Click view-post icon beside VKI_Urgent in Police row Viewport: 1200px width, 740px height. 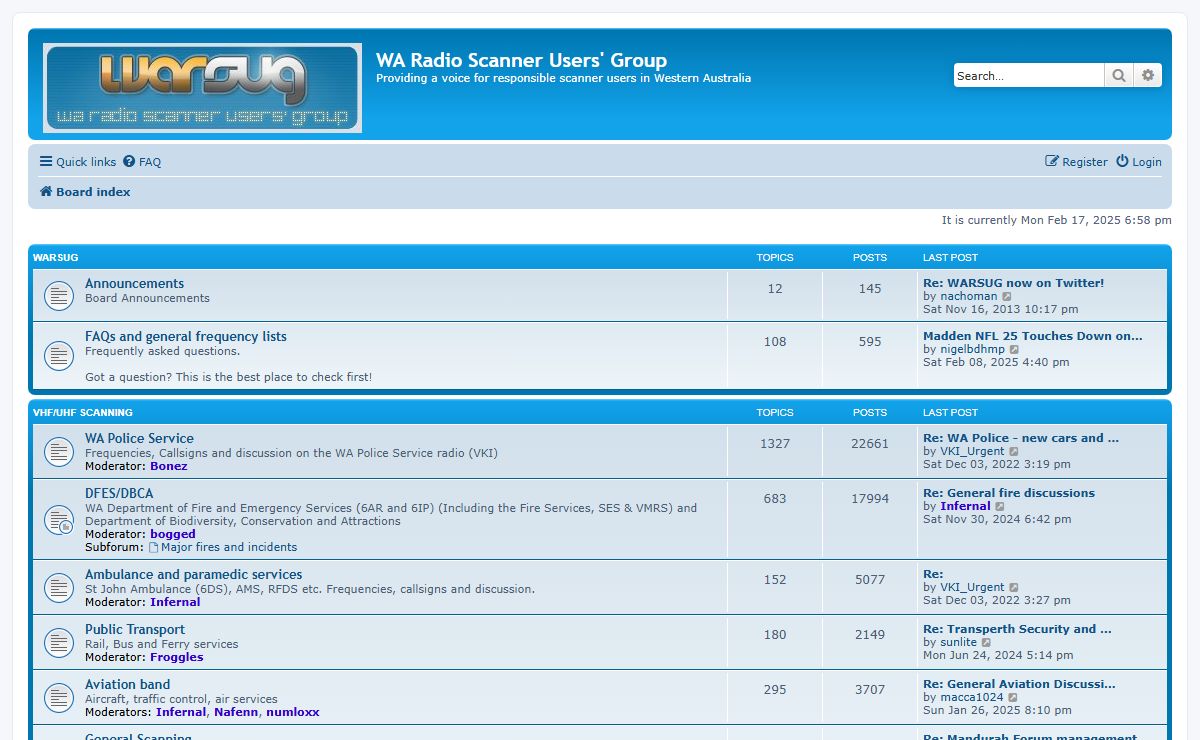tap(1014, 452)
